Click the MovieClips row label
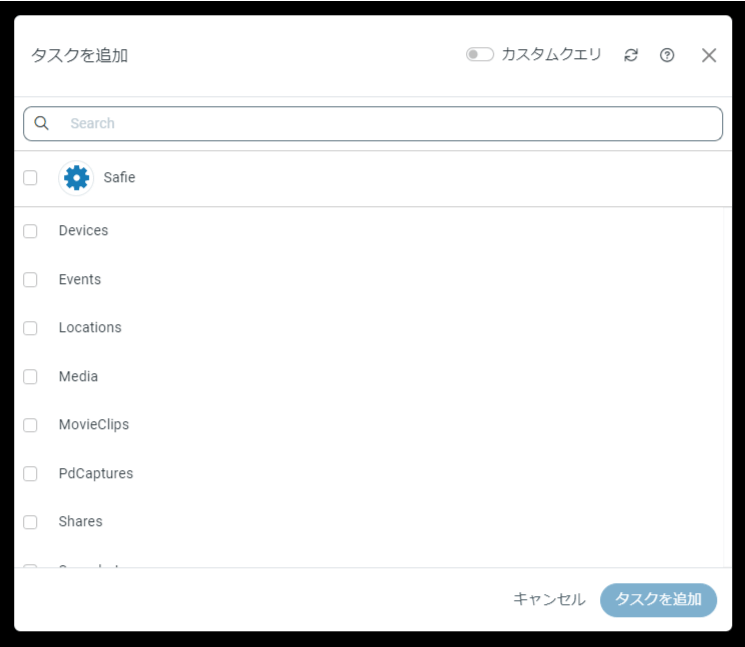Image resolution: width=745 pixels, height=647 pixels. click(94, 424)
